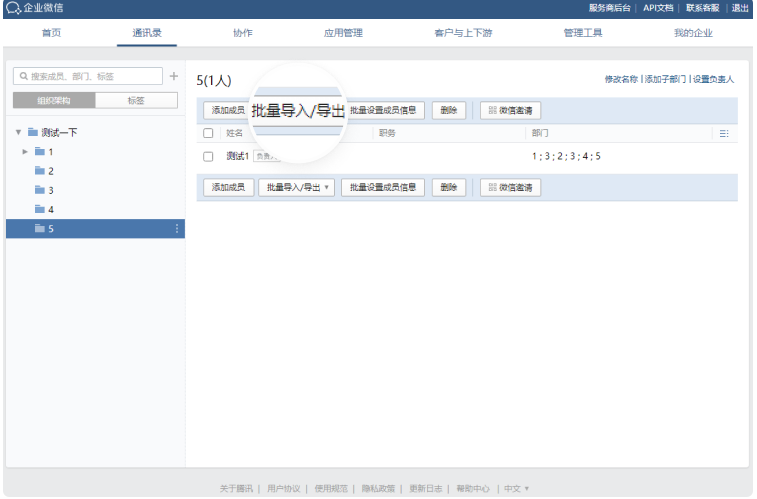The width and height of the screenshot is (757, 499).
Task: Open the 我的企业 tab
Action: point(693,33)
